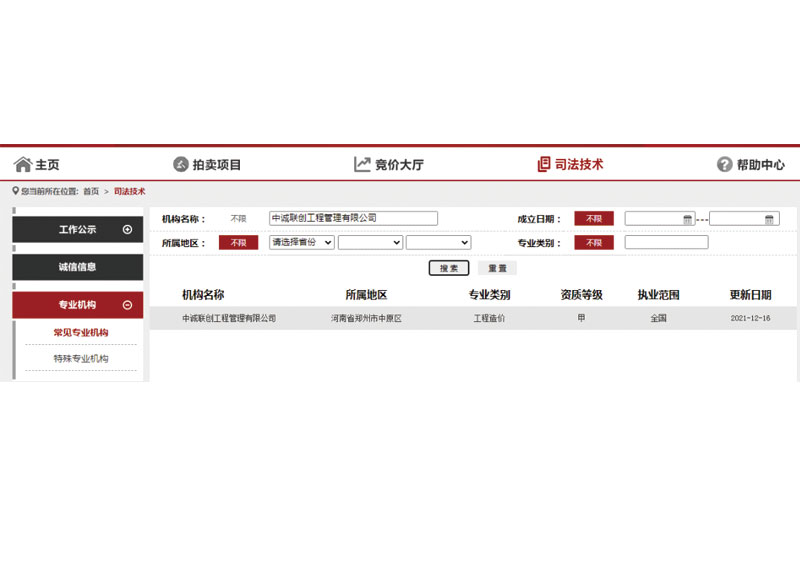Click the document icon for 司法技术
The height and width of the screenshot is (569, 800).
[544, 164]
